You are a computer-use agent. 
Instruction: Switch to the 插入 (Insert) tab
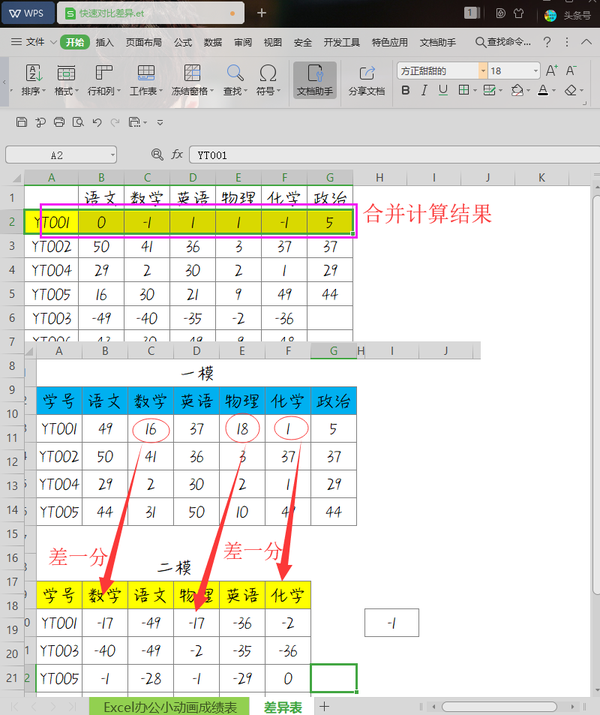pyautogui.click(x=104, y=42)
